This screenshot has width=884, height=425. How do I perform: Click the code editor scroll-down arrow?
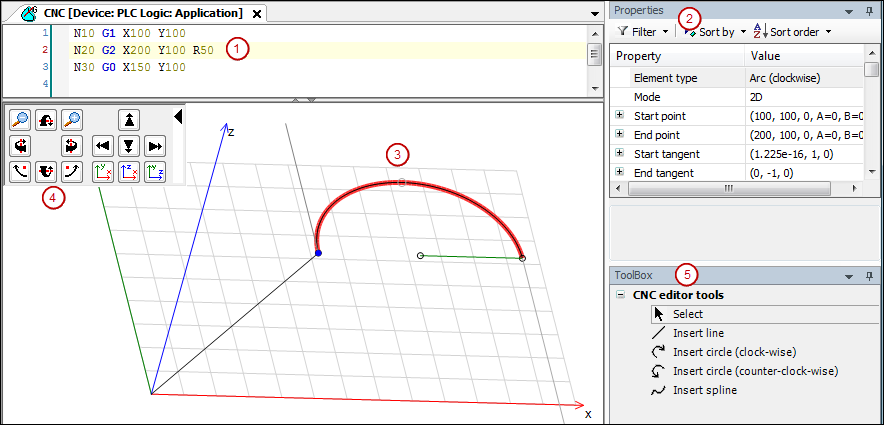593,88
